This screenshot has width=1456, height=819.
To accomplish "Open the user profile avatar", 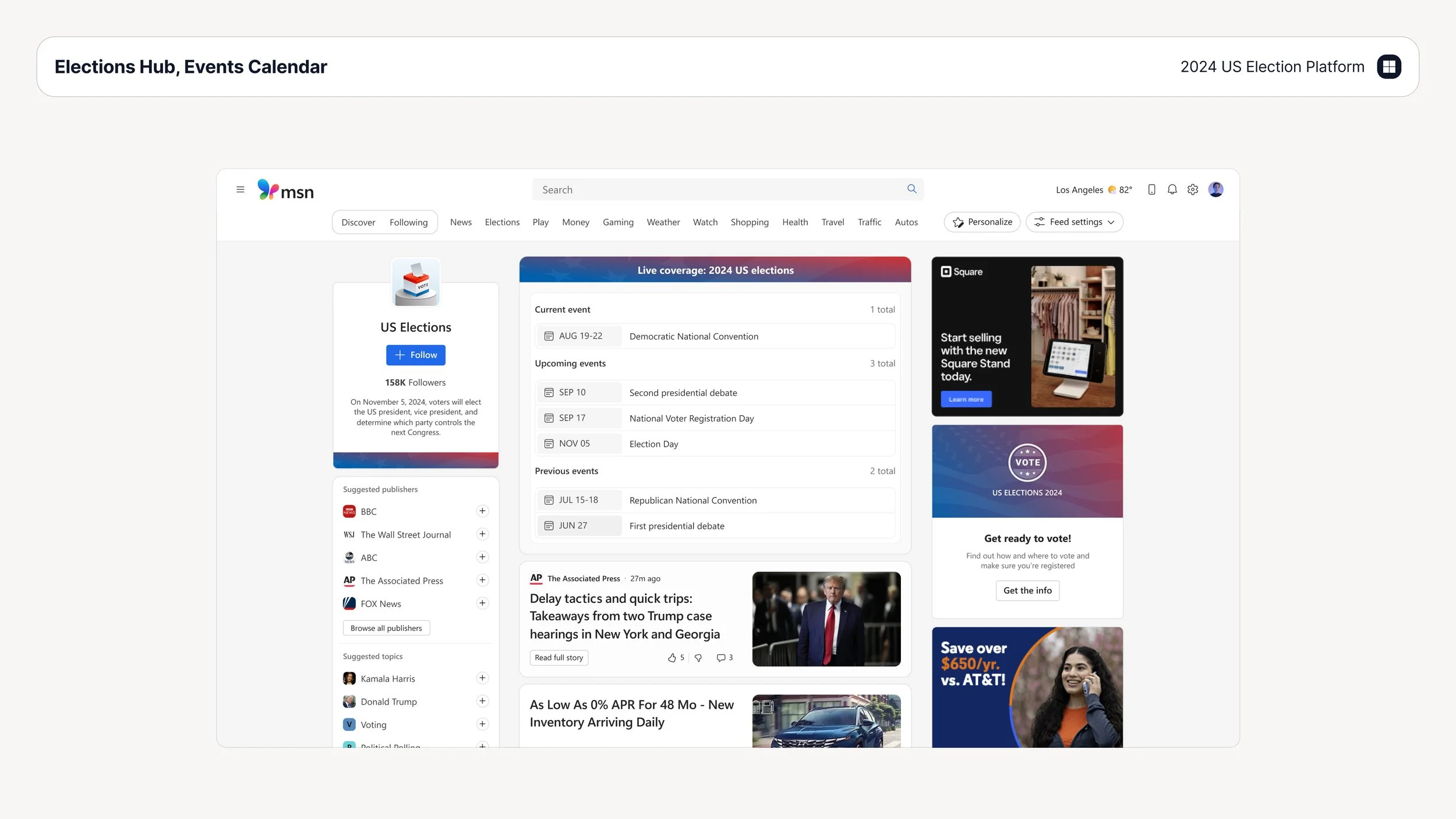I will tap(1215, 189).
